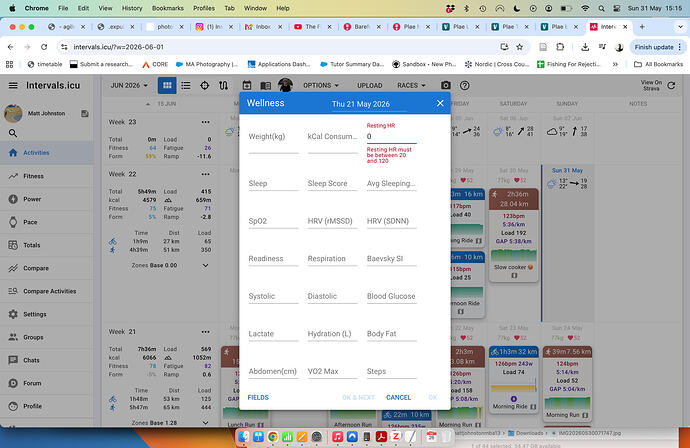Screen dimensions: 690x448
Task: Open Chrome extensions puzzle icon
Action: [560, 47]
